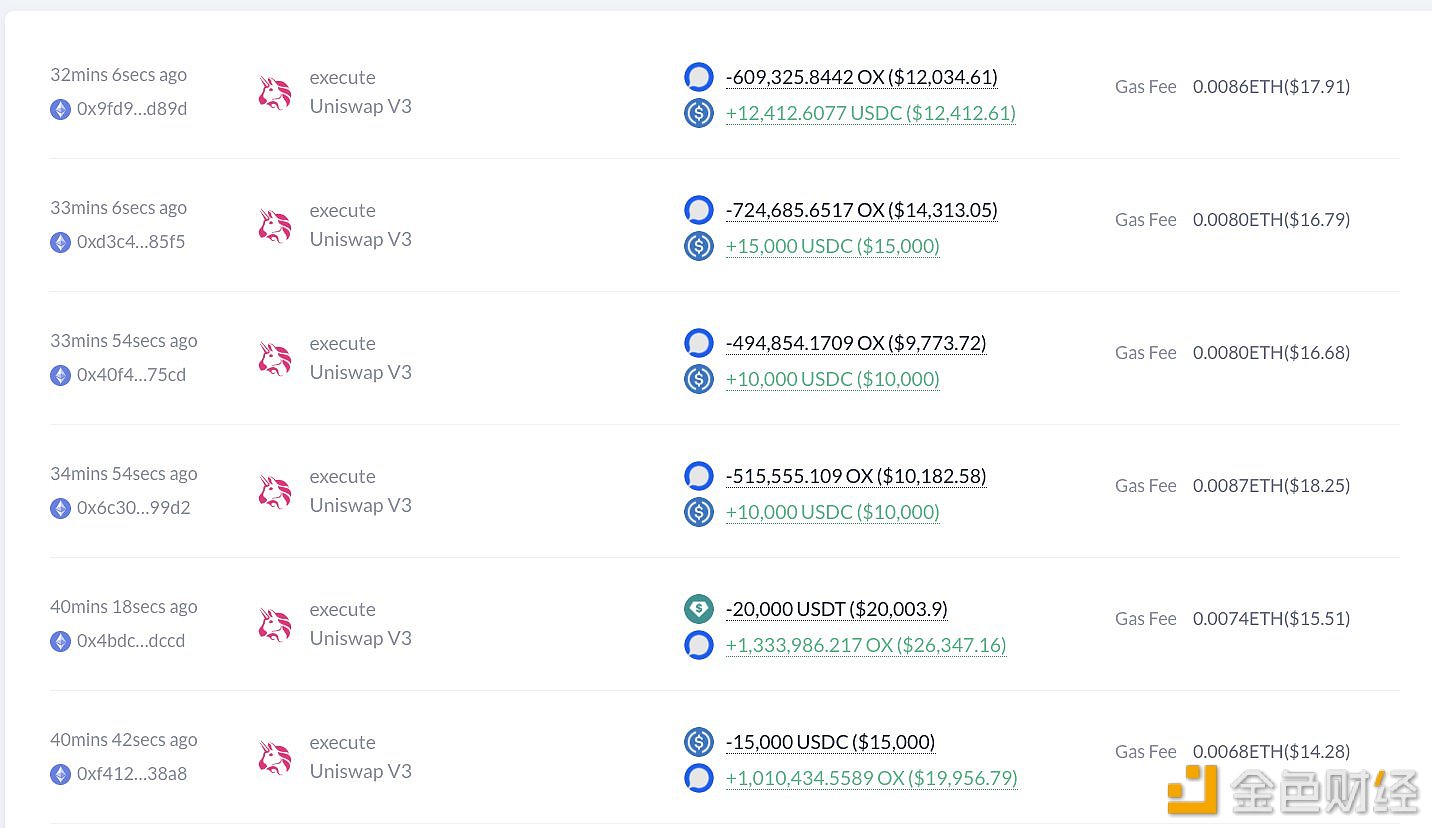1432x828 pixels.
Task: Click the -20,000 USDT amount link
Action: tap(837, 609)
